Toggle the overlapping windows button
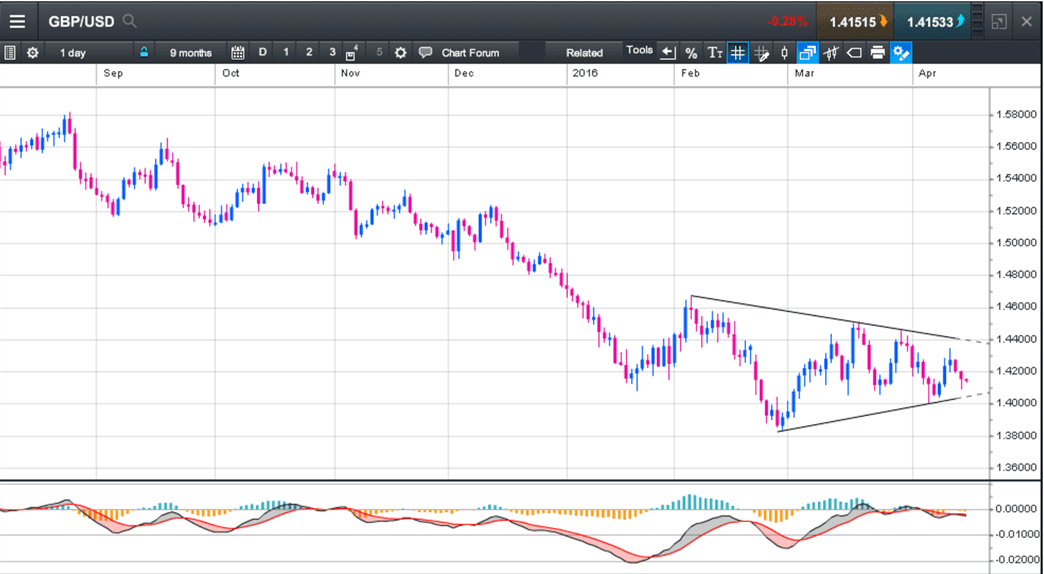Viewport: 1044px width, 574px height. (x=807, y=53)
